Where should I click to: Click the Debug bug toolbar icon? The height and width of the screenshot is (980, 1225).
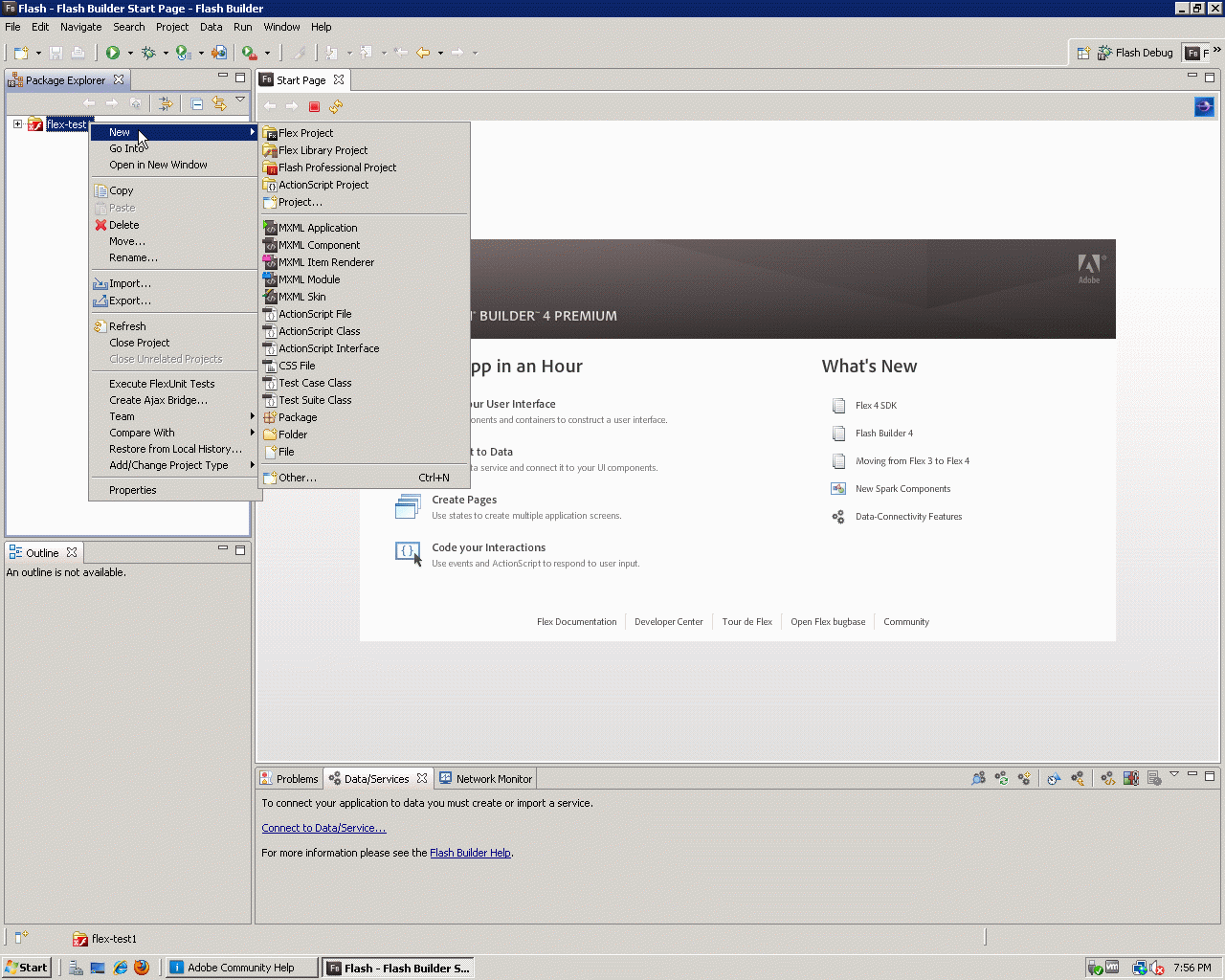(x=148, y=53)
